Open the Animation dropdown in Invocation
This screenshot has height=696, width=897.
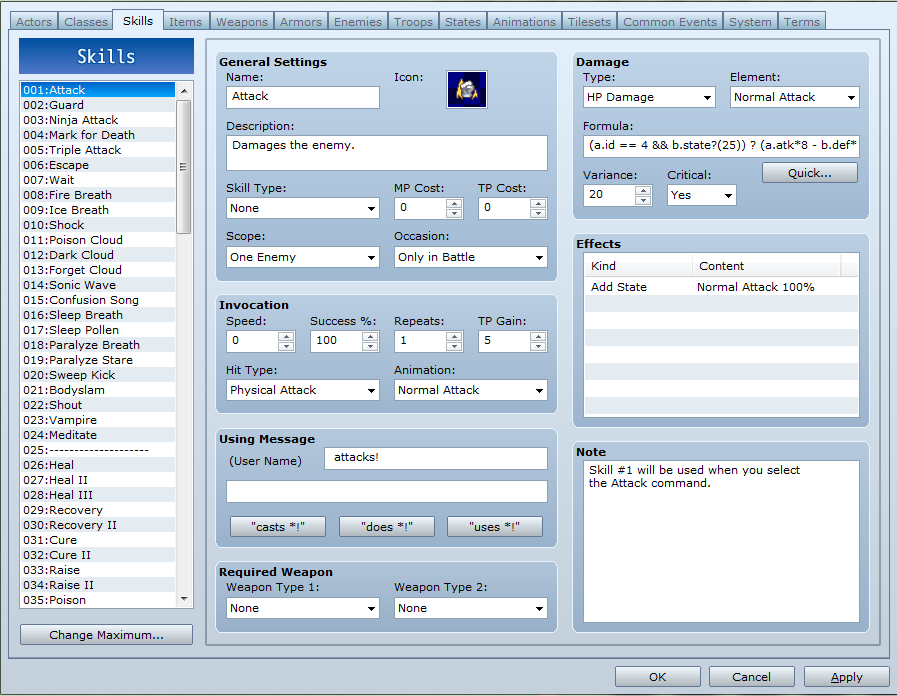click(x=470, y=390)
